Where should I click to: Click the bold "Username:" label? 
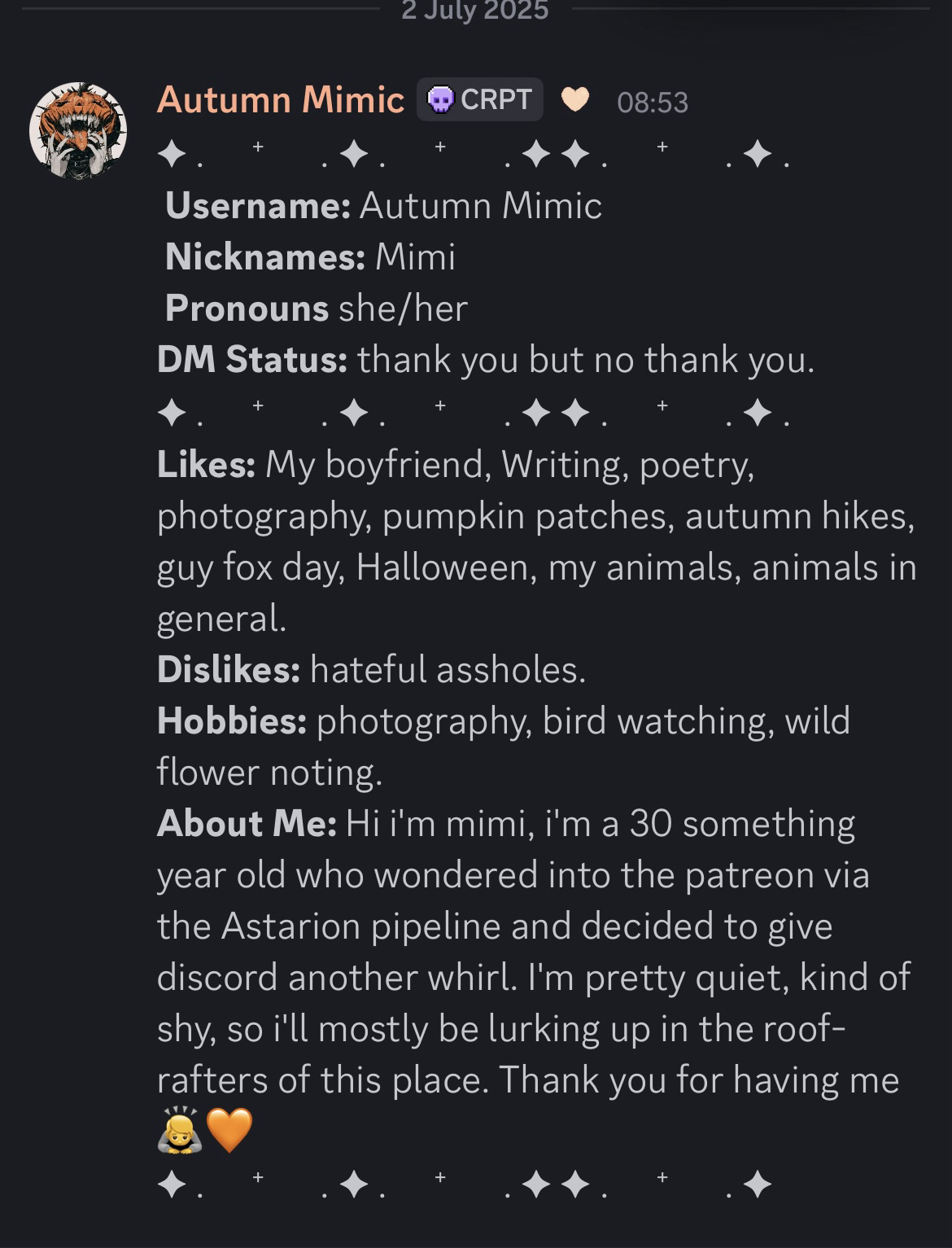pos(257,205)
